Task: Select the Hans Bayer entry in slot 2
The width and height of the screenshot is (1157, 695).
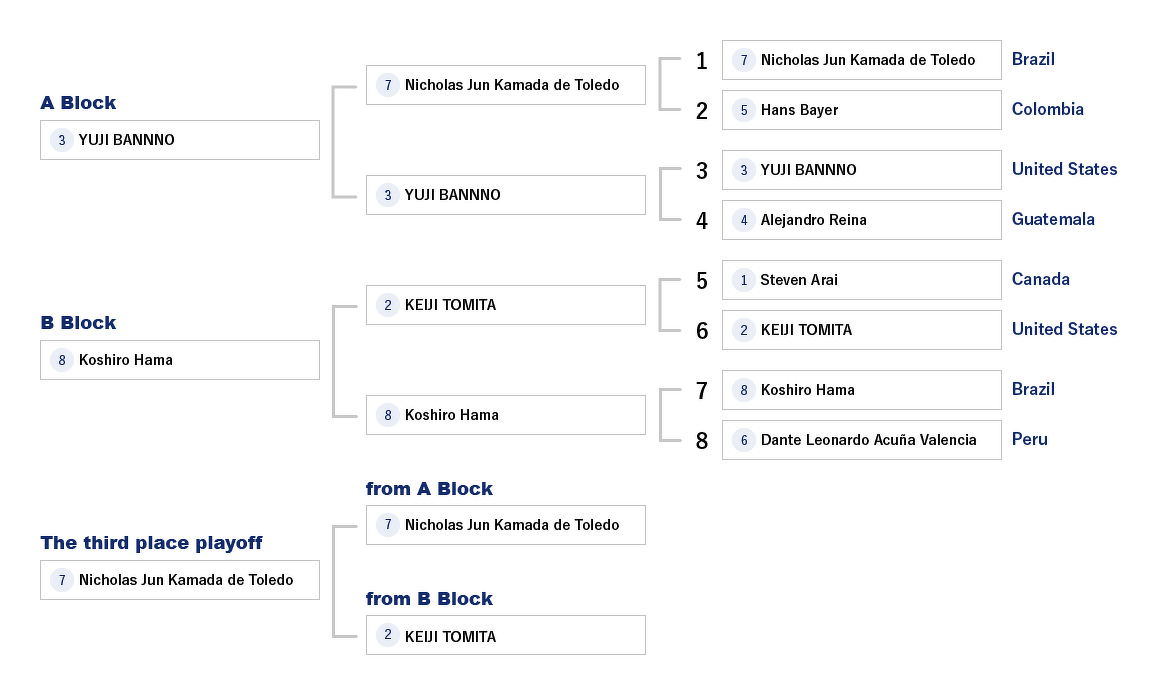Action: tap(861, 110)
